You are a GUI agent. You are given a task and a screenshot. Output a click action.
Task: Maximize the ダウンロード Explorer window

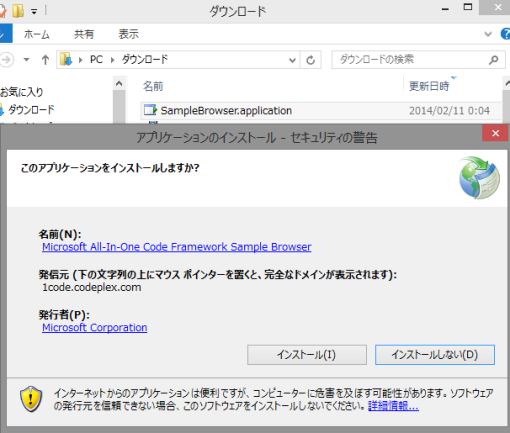(468, 7)
